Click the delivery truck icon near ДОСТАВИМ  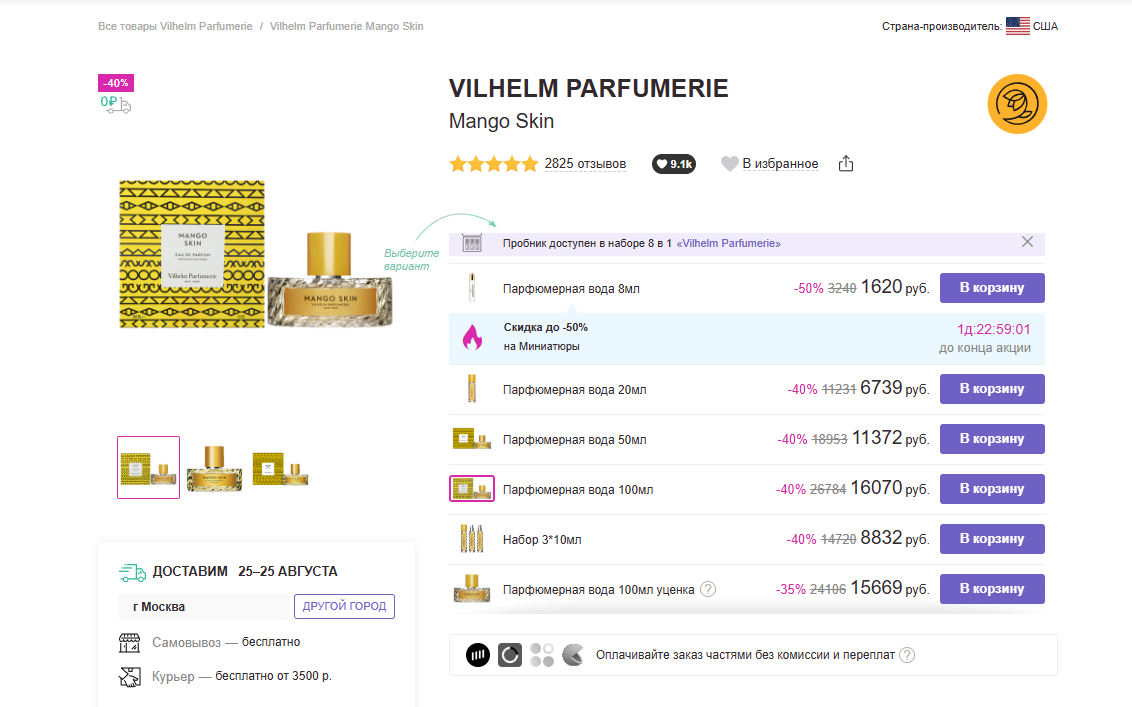pyautogui.click(x=132, y=573)
